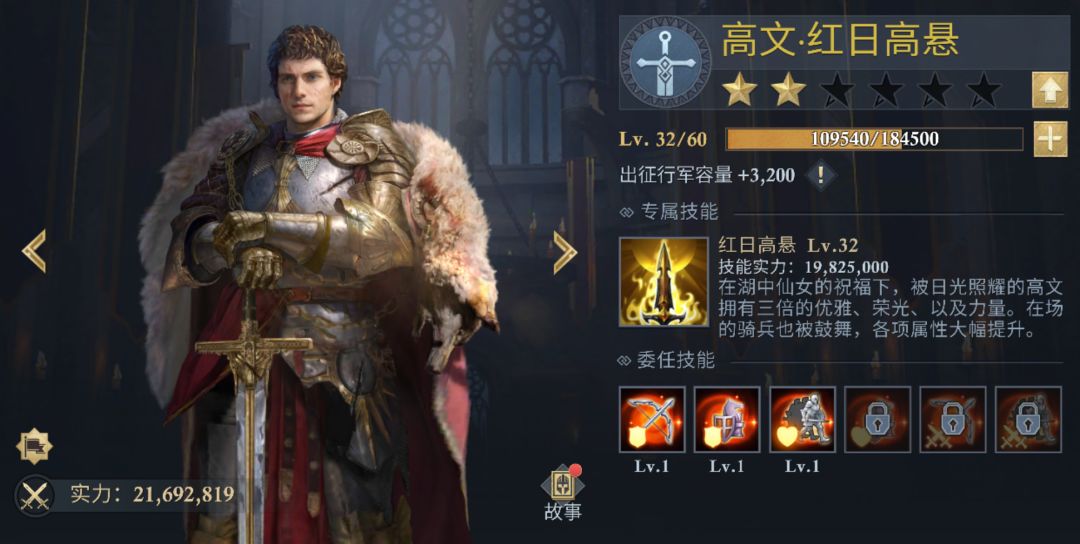
Task: Tap the crossed swords power icon
Action: pyautogui.click(x=34, y=495)
